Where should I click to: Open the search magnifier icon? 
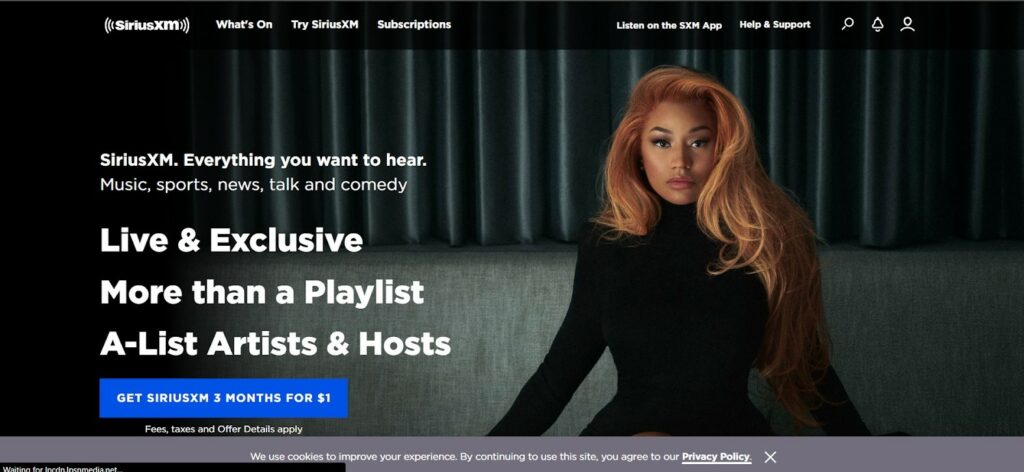pyautogui.click(x=848, y=24)
